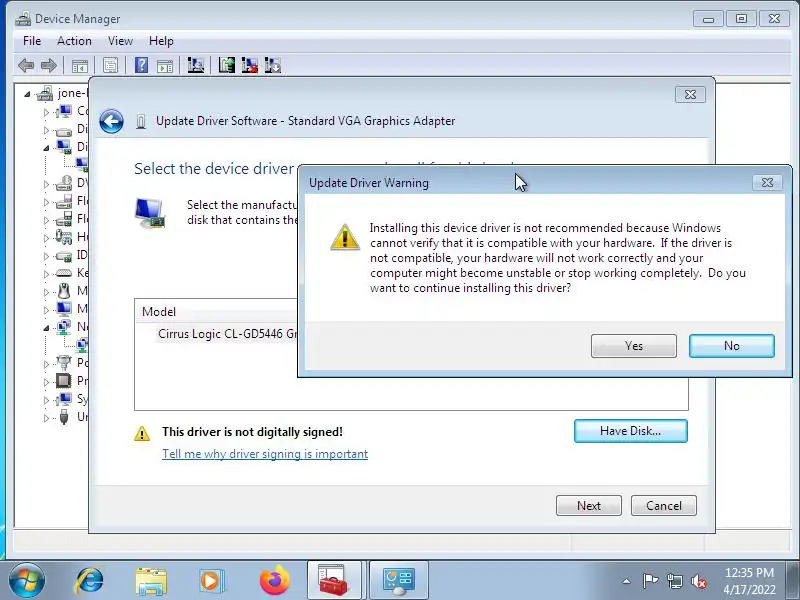Open 'Tell me why driver signing is important'
This screenshot has width=800, height=600.
pos(265,454)
